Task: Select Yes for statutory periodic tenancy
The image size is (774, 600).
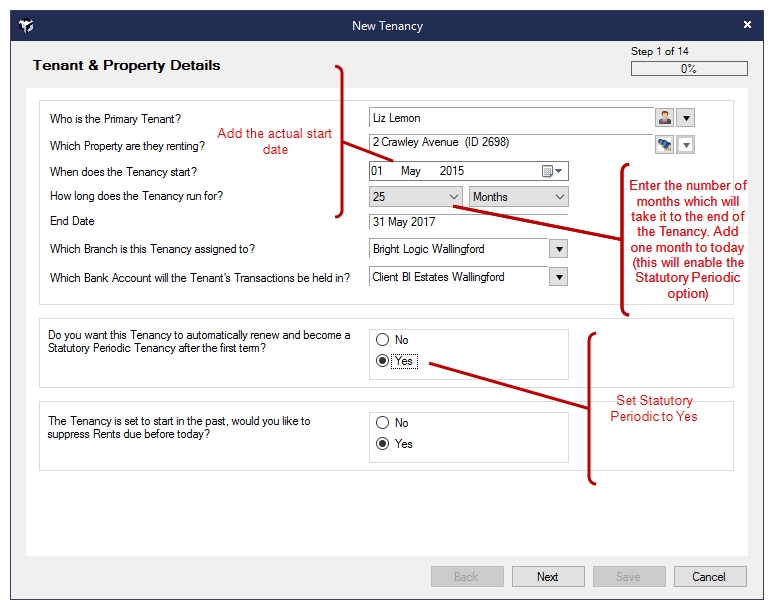Action: coord(383,361)
